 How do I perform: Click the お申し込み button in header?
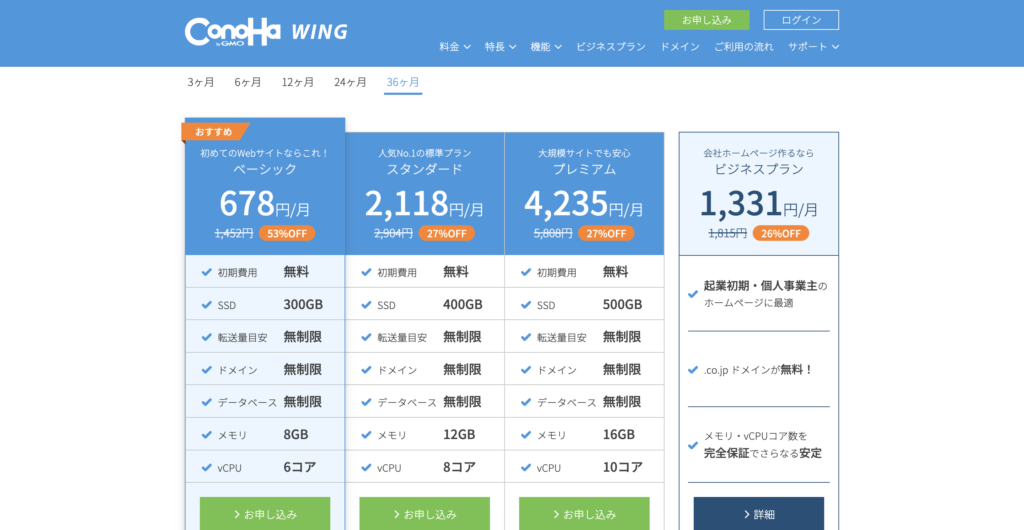pos(707,20)
